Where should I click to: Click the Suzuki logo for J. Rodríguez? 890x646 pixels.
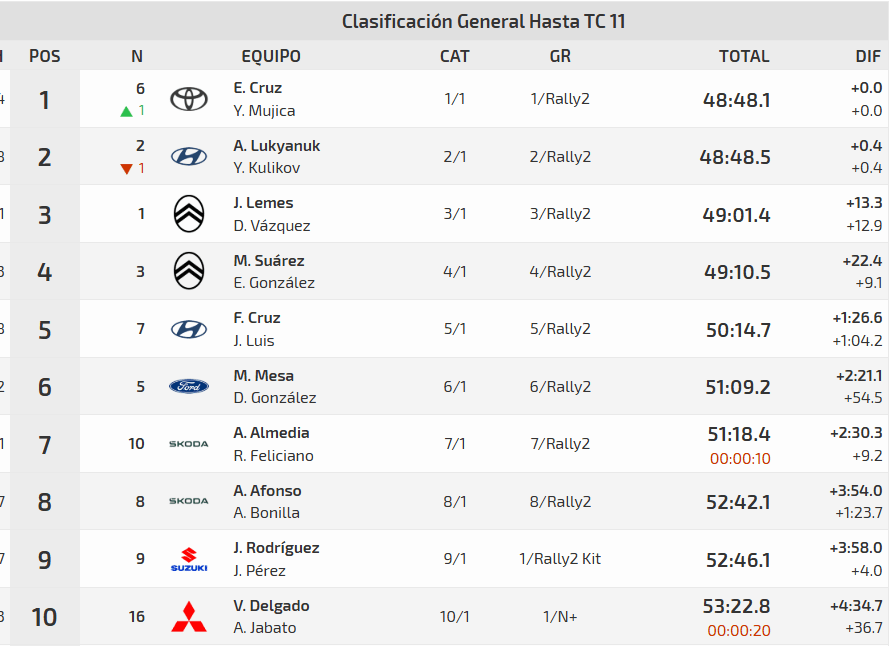point(188,559)
